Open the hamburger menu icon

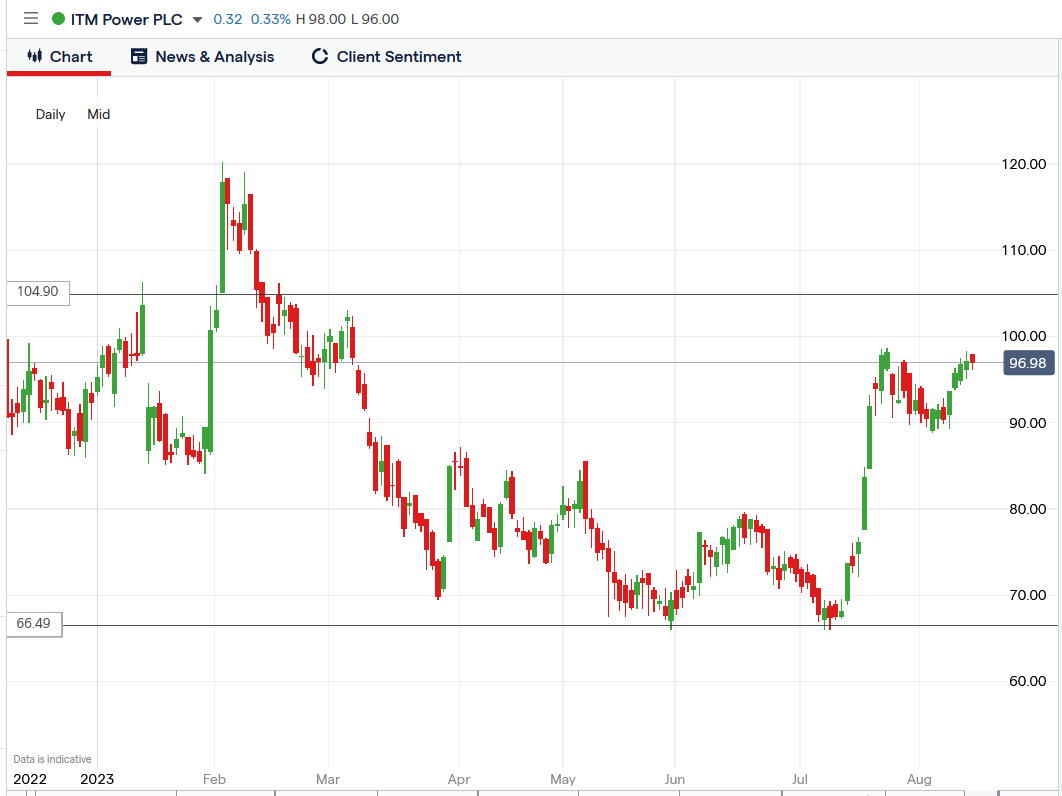30,18
